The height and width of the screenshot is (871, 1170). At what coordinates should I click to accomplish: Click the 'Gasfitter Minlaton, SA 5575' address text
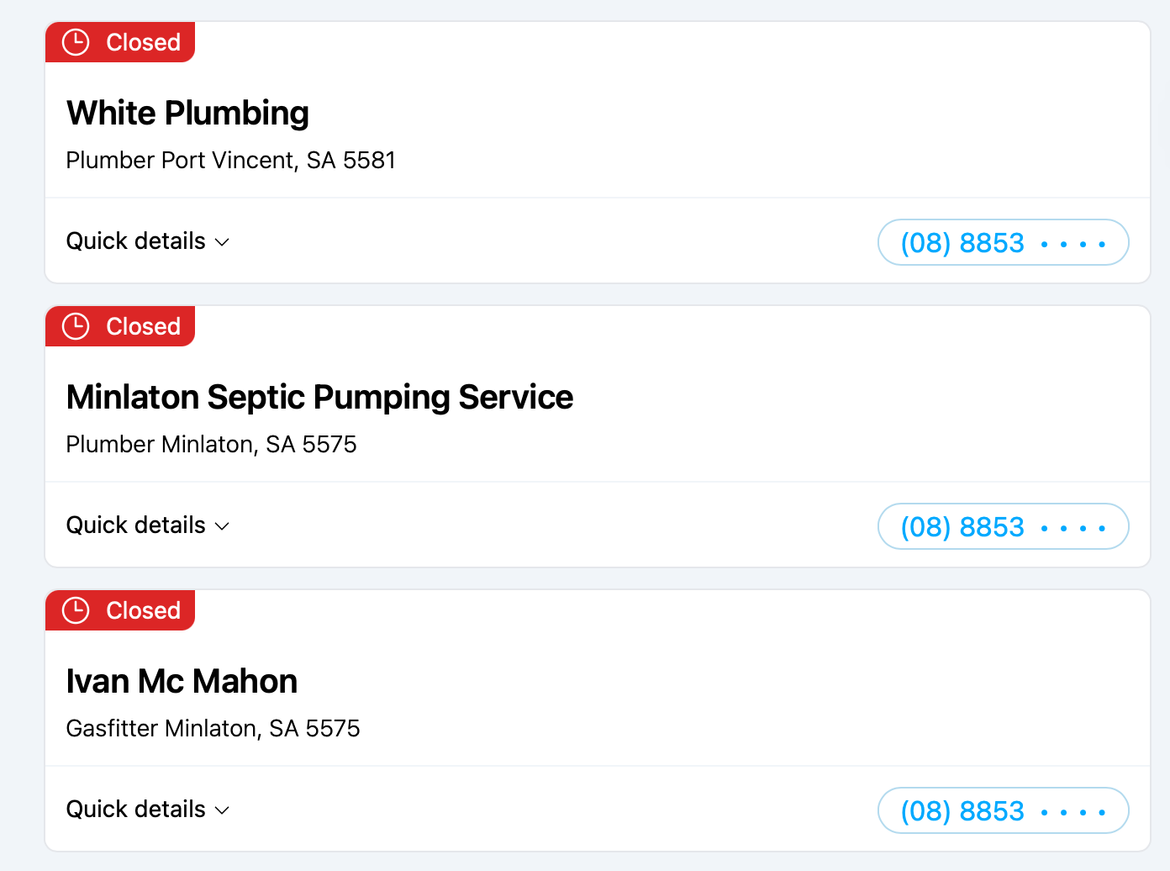pos(212,728)
